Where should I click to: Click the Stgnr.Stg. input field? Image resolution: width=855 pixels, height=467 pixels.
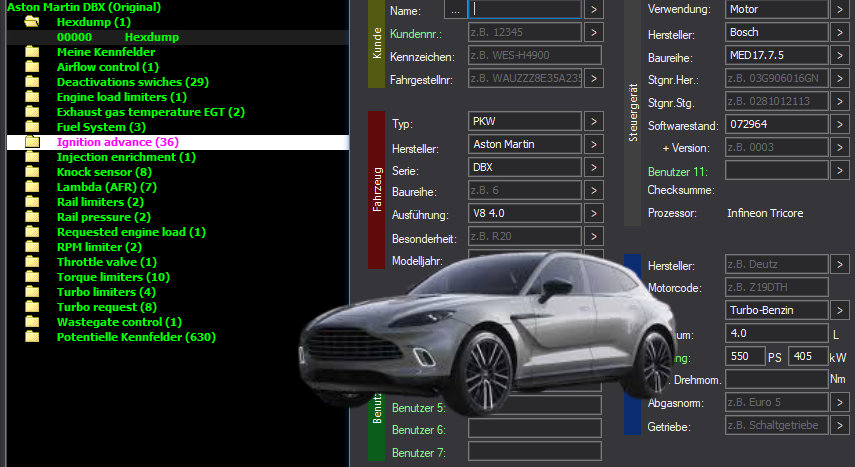tap(776, 101)
